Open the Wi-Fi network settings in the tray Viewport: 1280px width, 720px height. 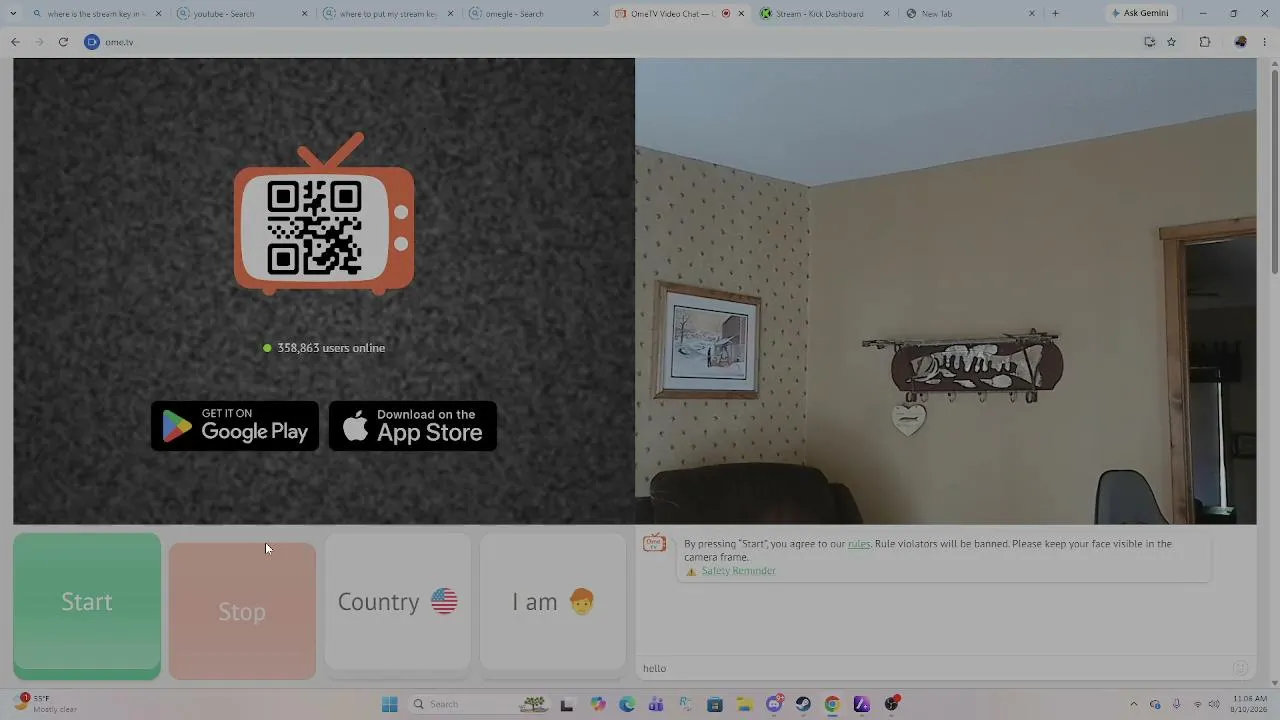point(1198,704)
